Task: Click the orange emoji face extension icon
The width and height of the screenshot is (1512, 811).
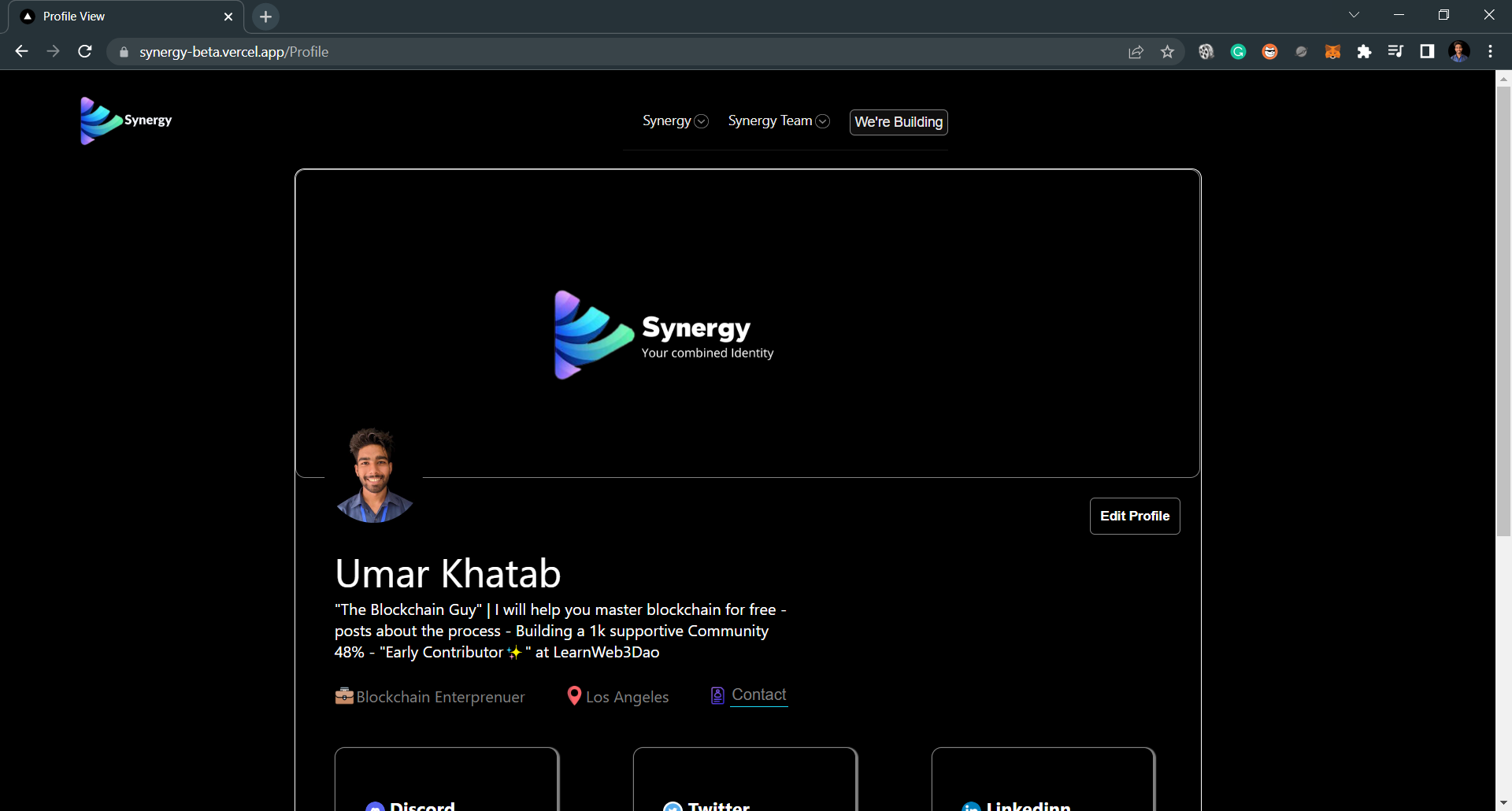Action: (x=1269, y=52)
